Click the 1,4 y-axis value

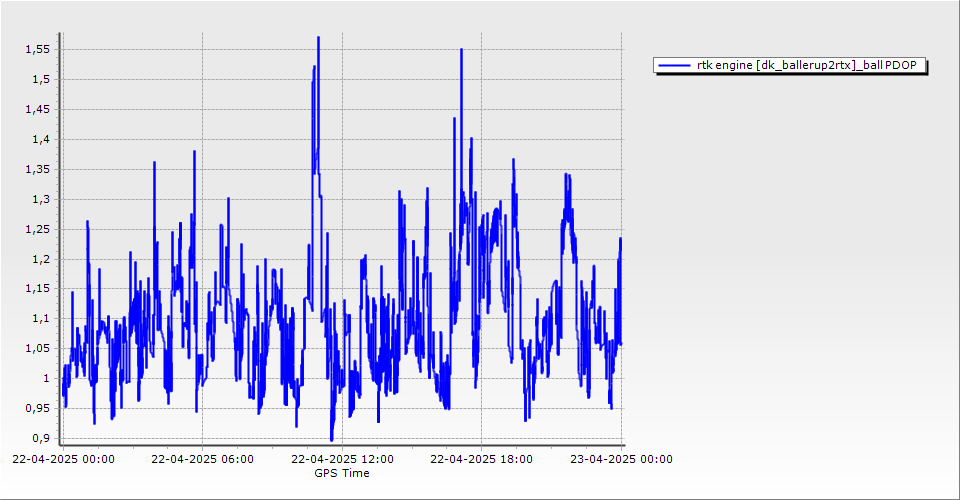pos(40,140)
